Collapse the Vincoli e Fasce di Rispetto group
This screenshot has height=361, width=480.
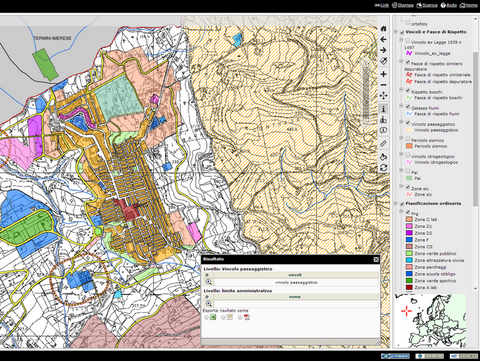coord(396,32)
